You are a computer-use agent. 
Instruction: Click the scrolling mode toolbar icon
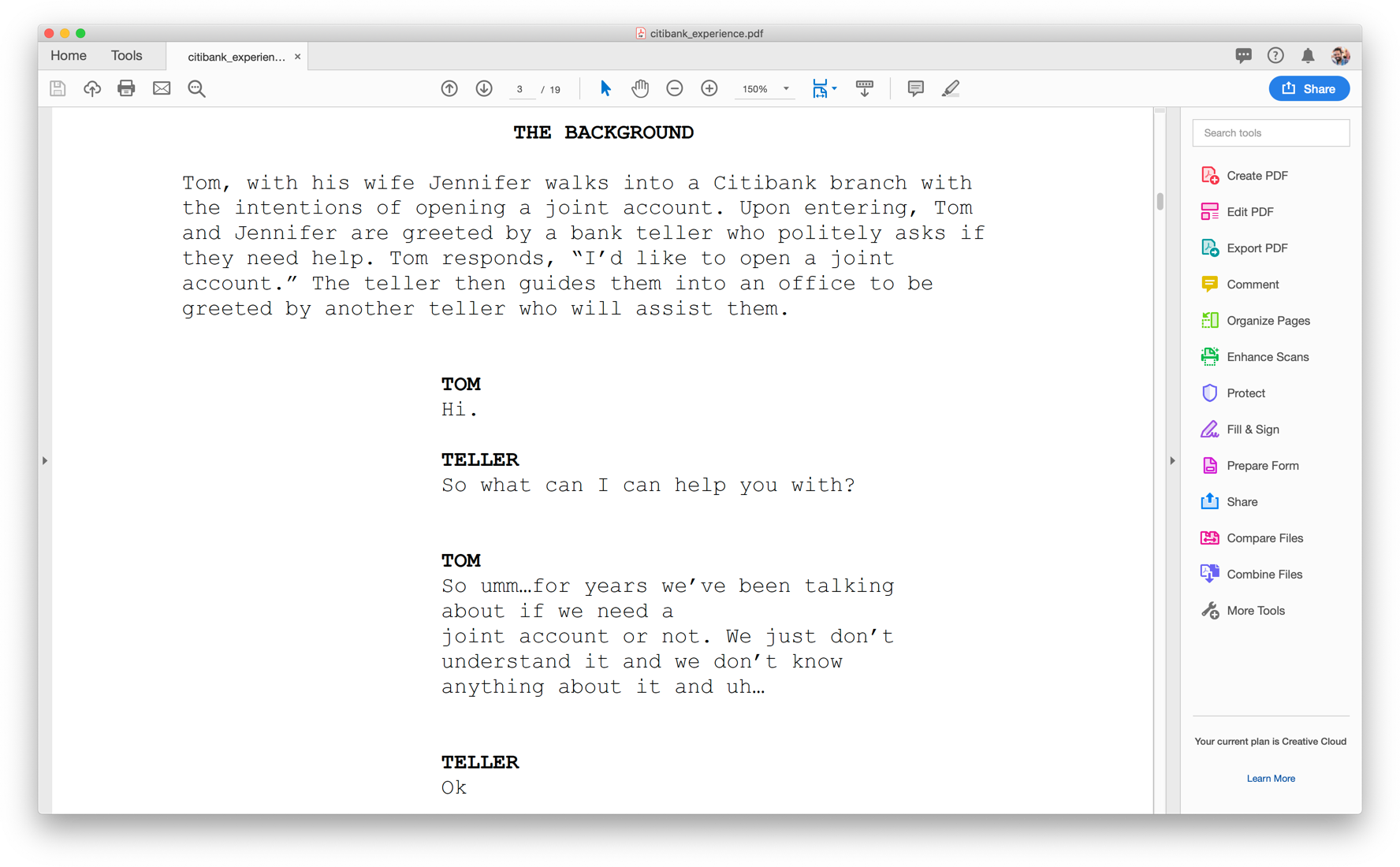(x=865, y=88)
